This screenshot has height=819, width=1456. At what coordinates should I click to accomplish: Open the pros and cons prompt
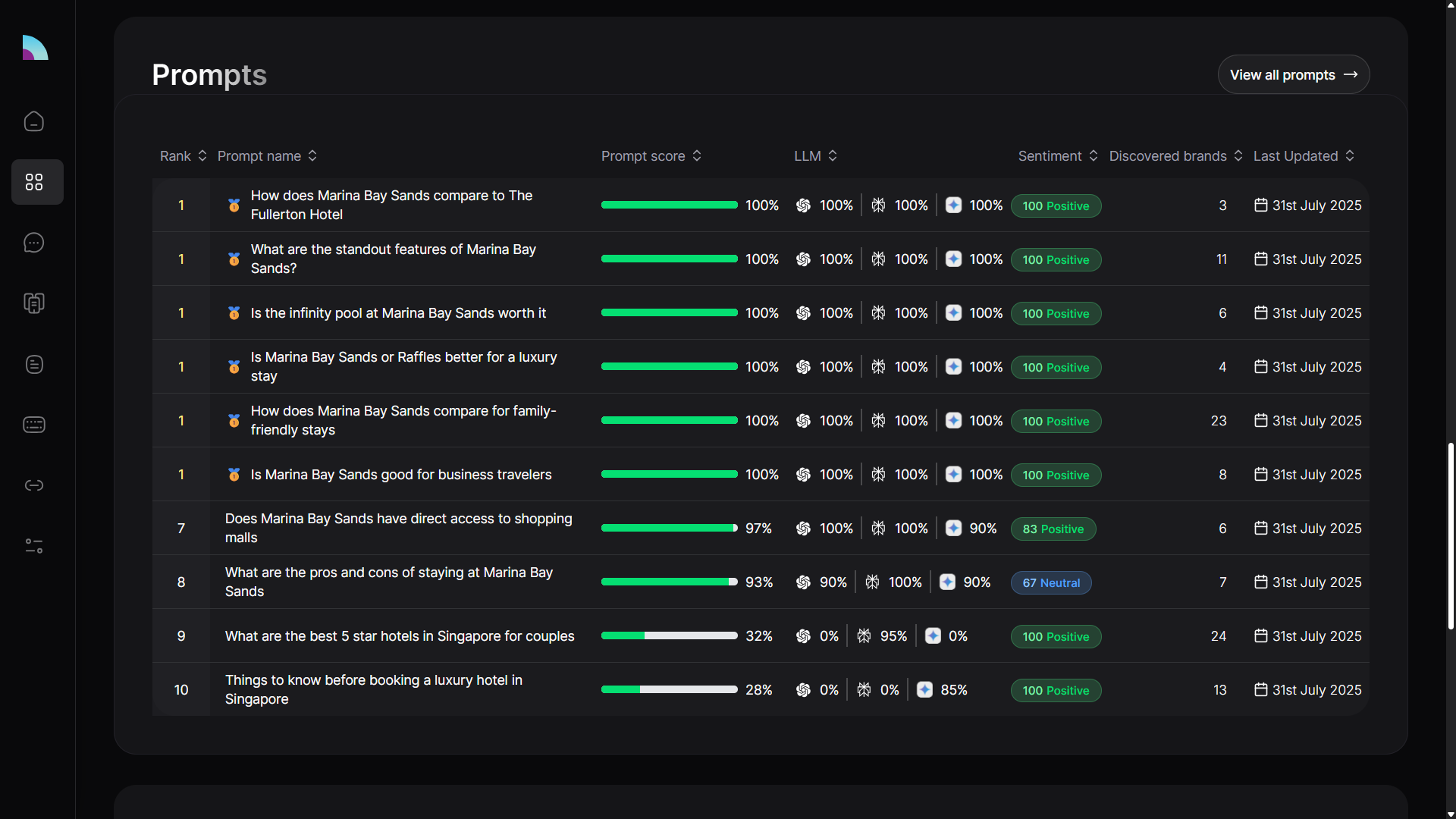(388, 582)
